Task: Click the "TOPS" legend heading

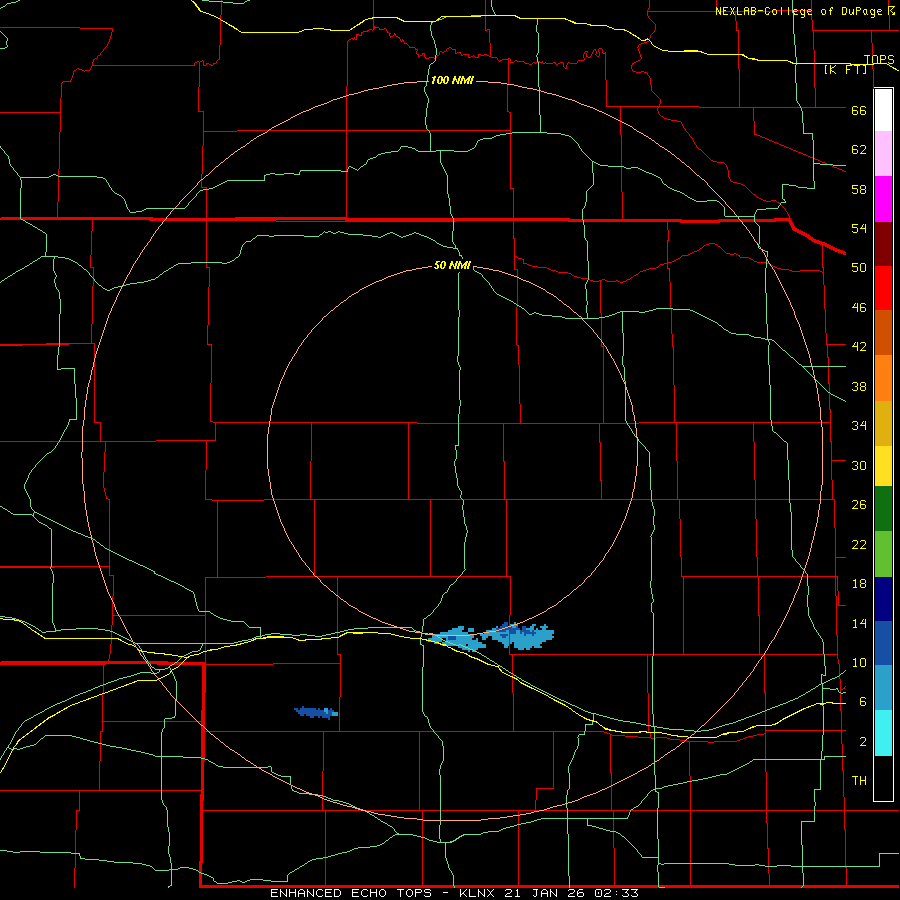Action: point(879,59)
